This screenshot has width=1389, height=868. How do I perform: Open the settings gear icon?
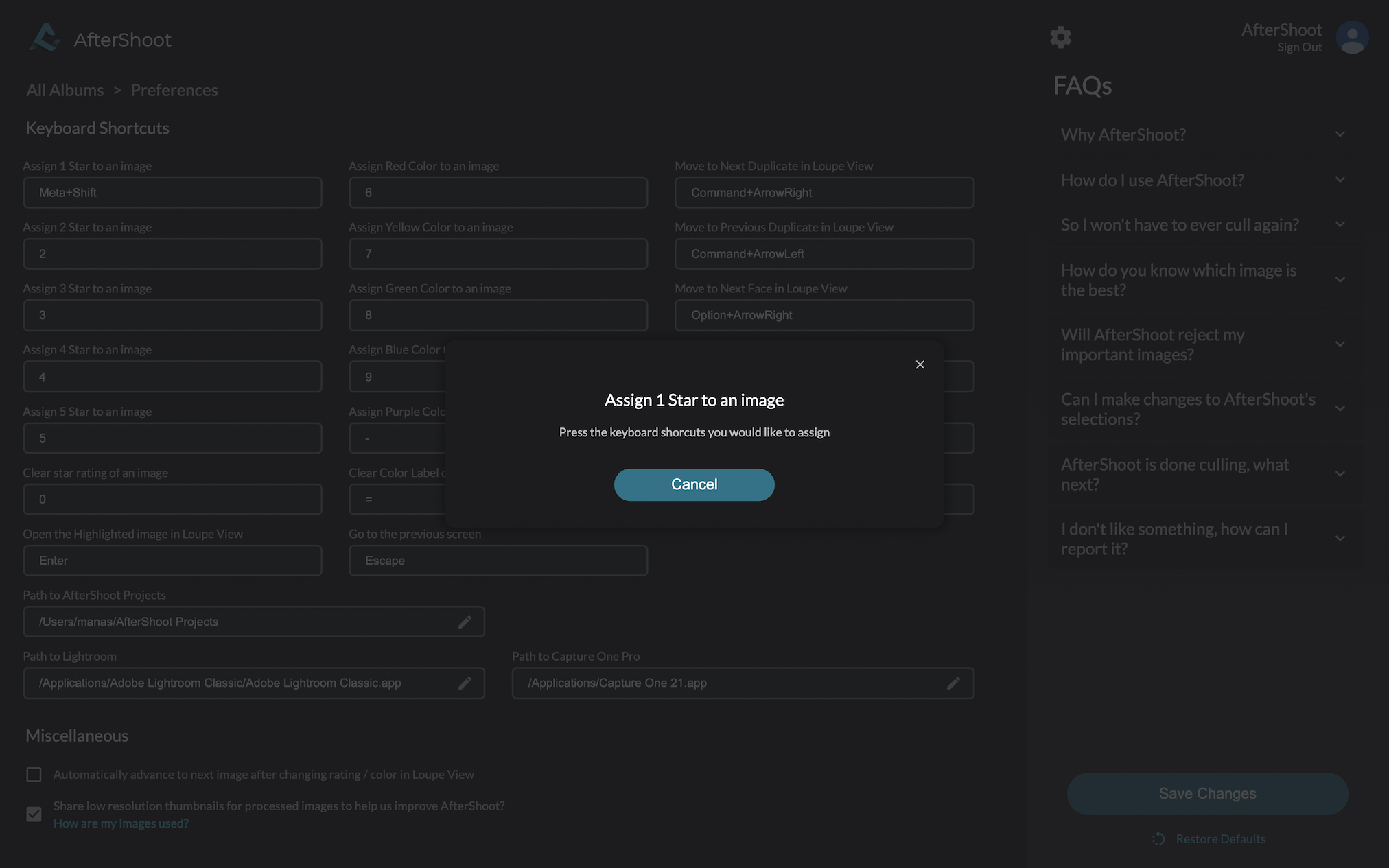pyautogui.click(x=1061, y=37)
